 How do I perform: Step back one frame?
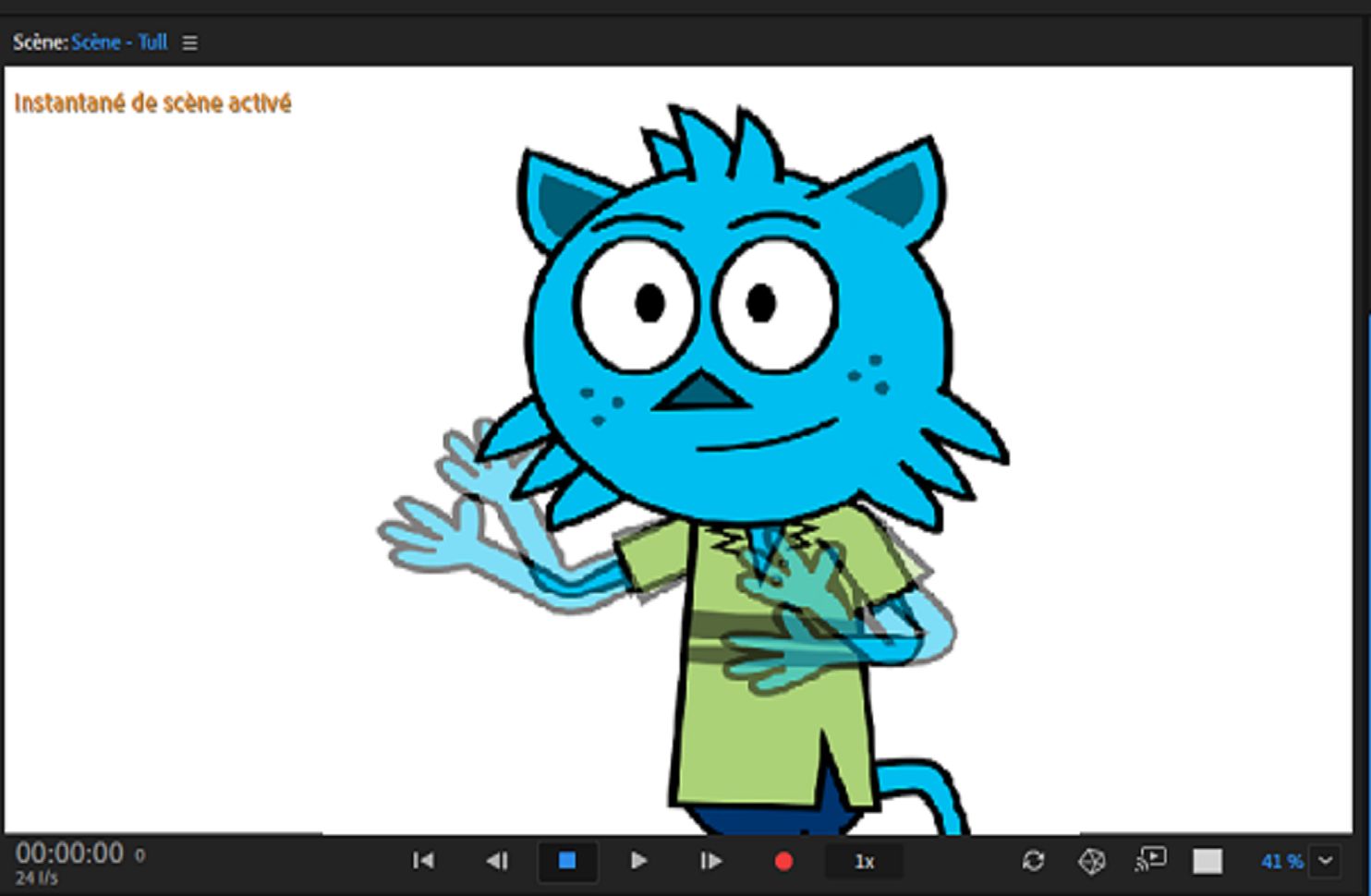pyautogui.click(x=497, y=861)
